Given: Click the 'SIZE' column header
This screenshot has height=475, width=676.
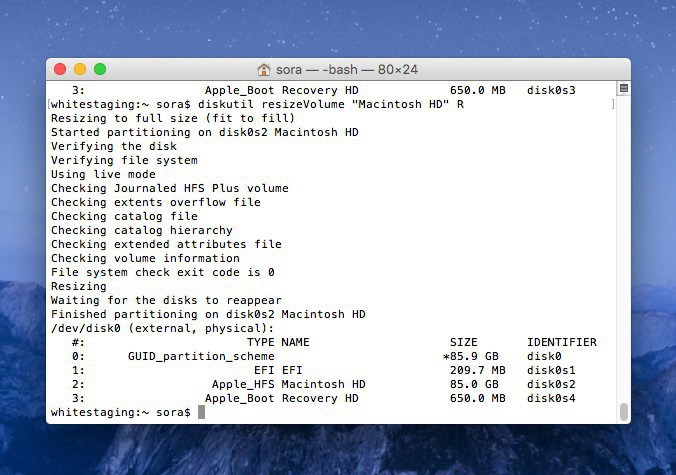Looking at the screenshot, I should tap(464, 342).
